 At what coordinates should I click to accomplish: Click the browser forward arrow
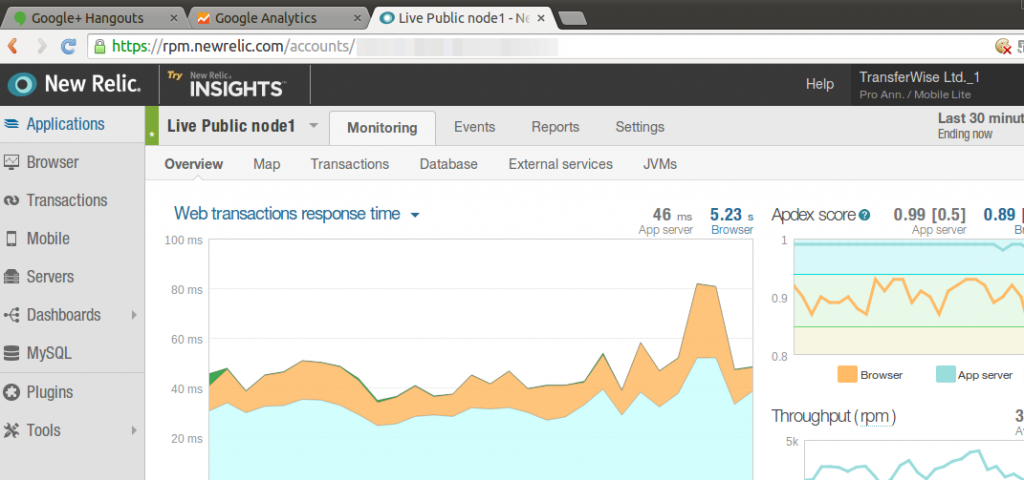(x=41, y=46)
